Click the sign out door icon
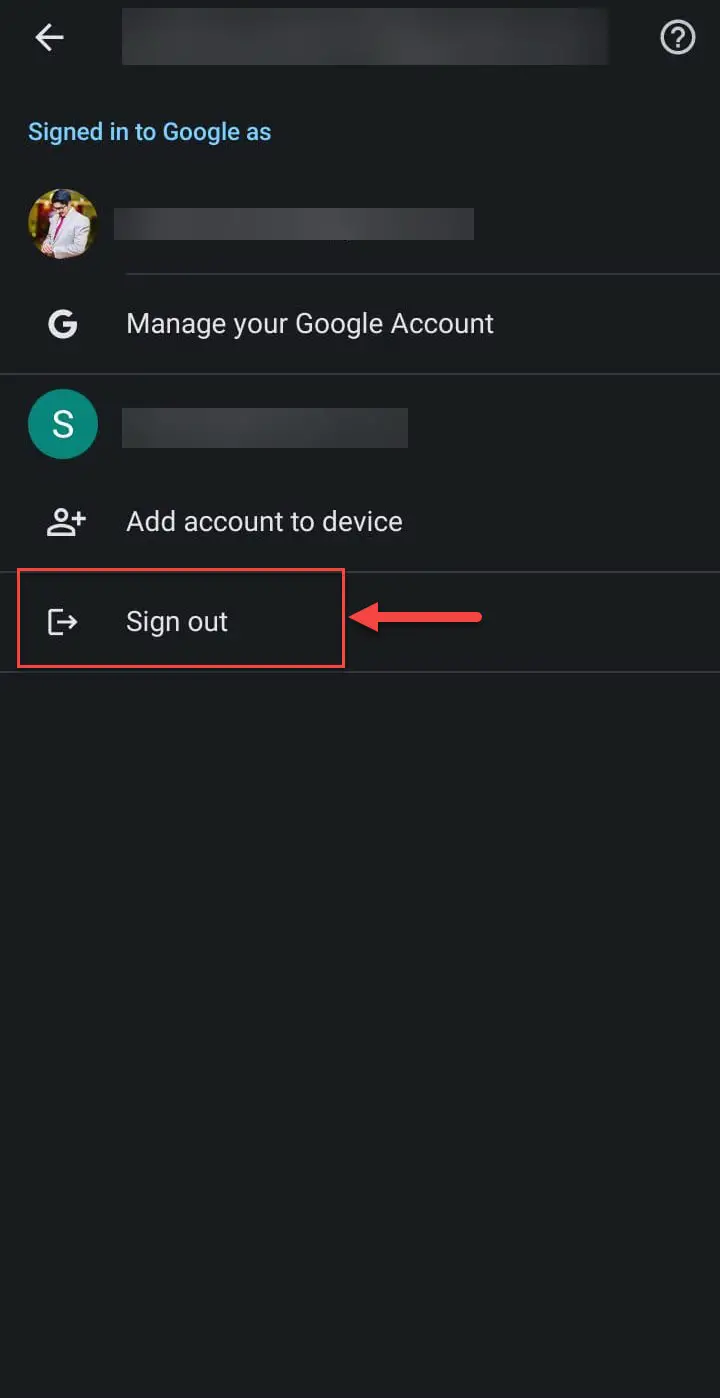This screenshot has height=1398, width=720. click(63, 622)
